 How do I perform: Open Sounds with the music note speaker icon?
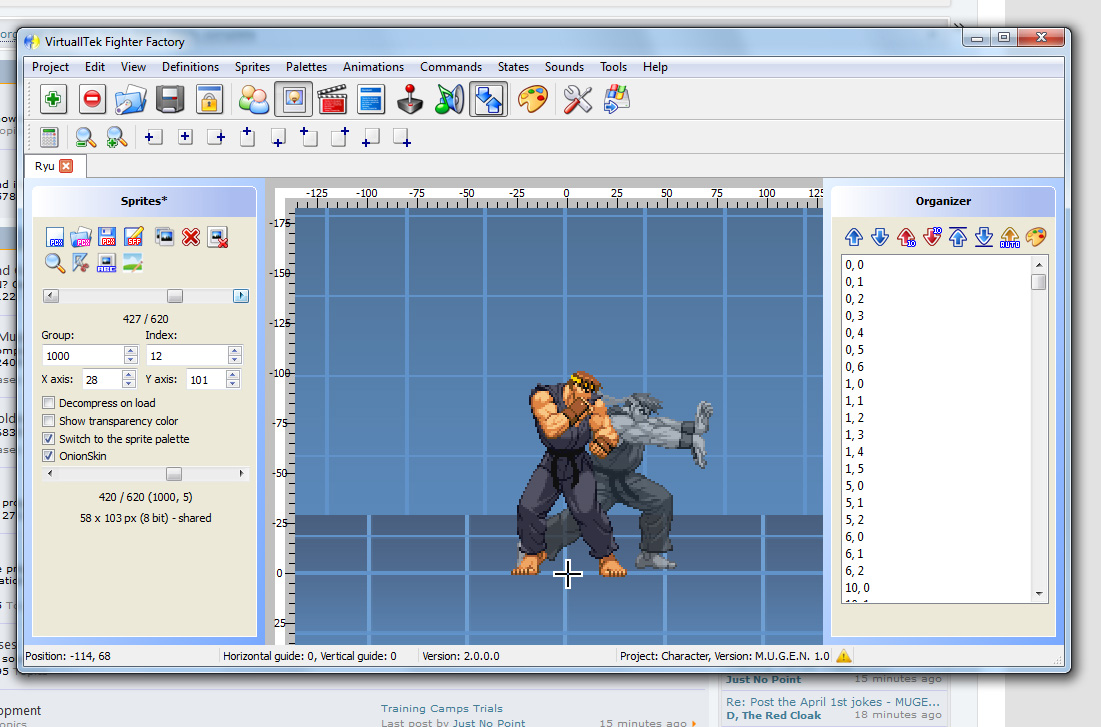[449, 99]
